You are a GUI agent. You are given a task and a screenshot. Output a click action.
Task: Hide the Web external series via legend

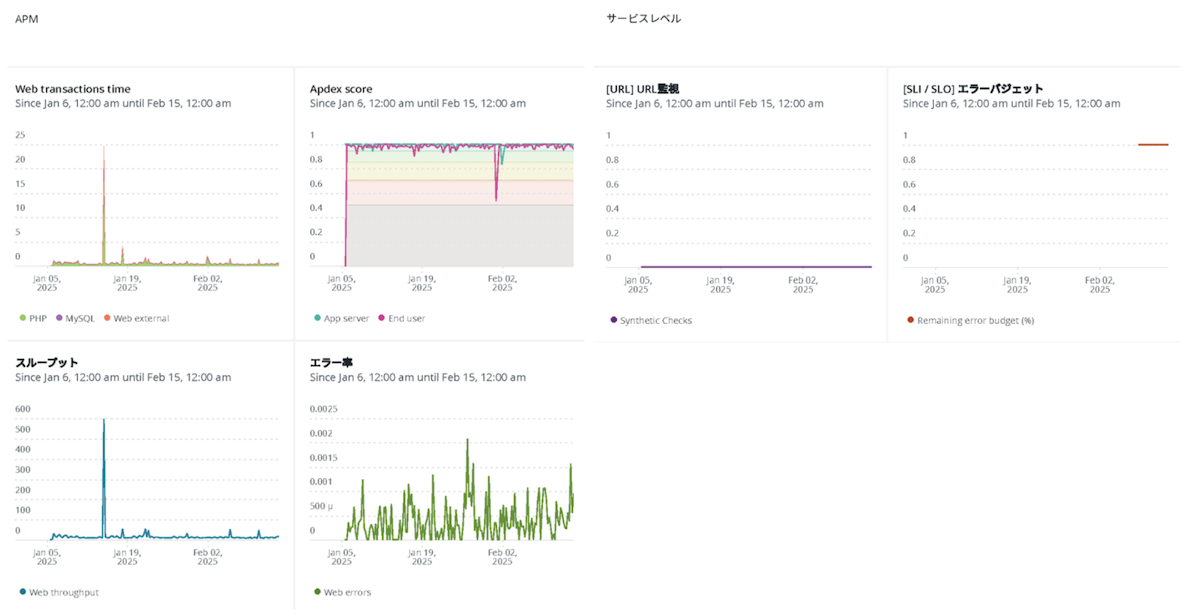(x=140, y=318)
